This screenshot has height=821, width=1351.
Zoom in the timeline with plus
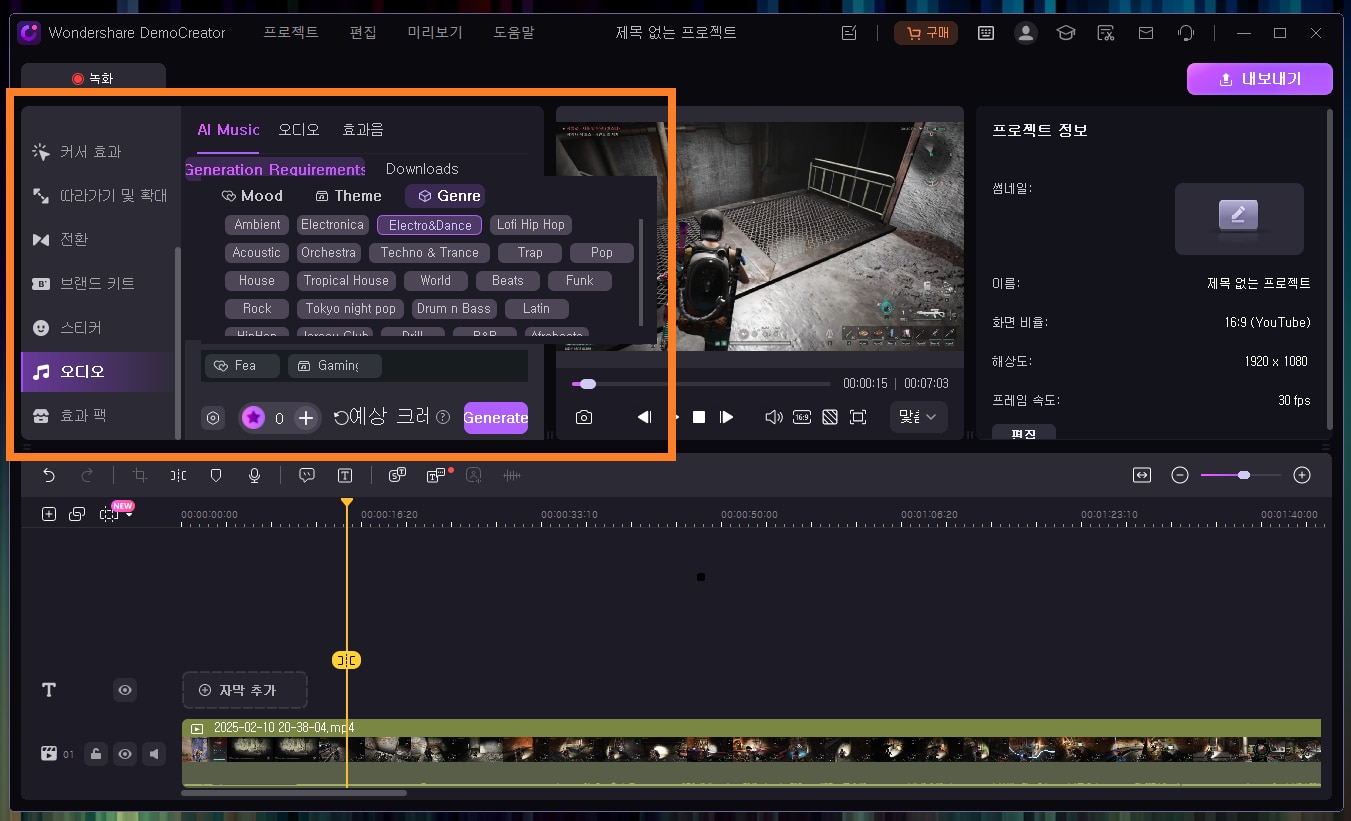pos(1302,476)
